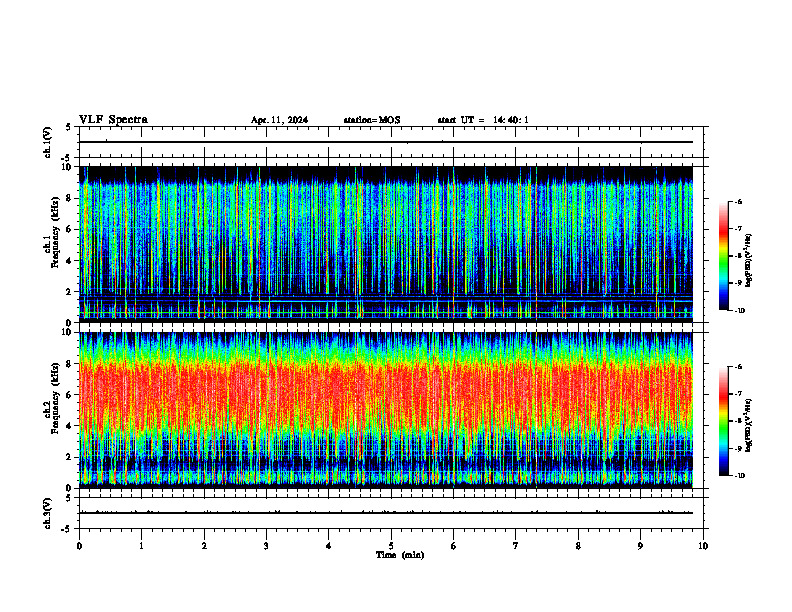Click the "start UT = 14:40: 1" header text
Viewport: 792px width, 612px height.
(483, 120)
